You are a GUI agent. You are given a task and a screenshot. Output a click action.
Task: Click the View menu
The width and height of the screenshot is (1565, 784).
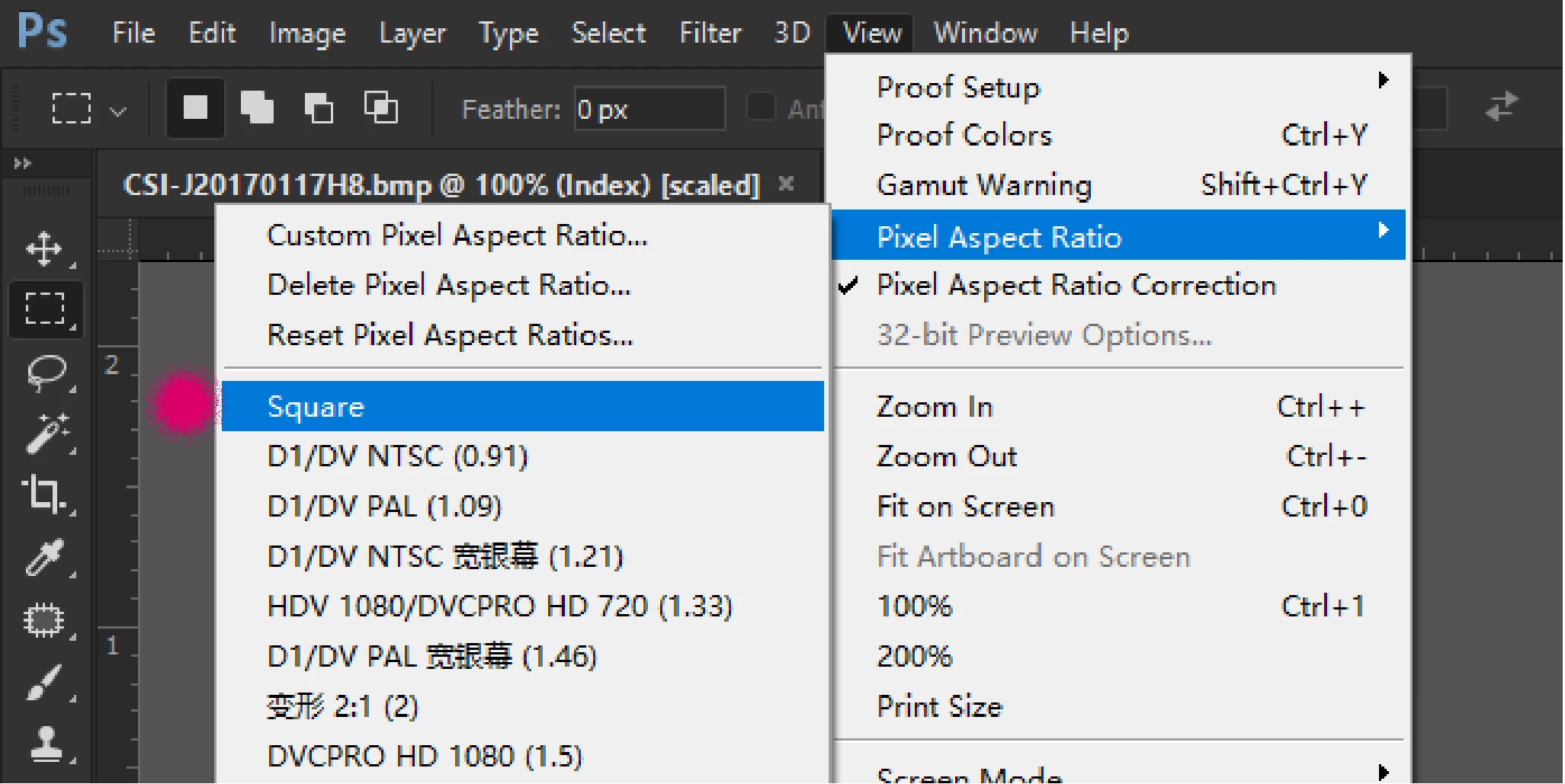(x=871, y=34)
